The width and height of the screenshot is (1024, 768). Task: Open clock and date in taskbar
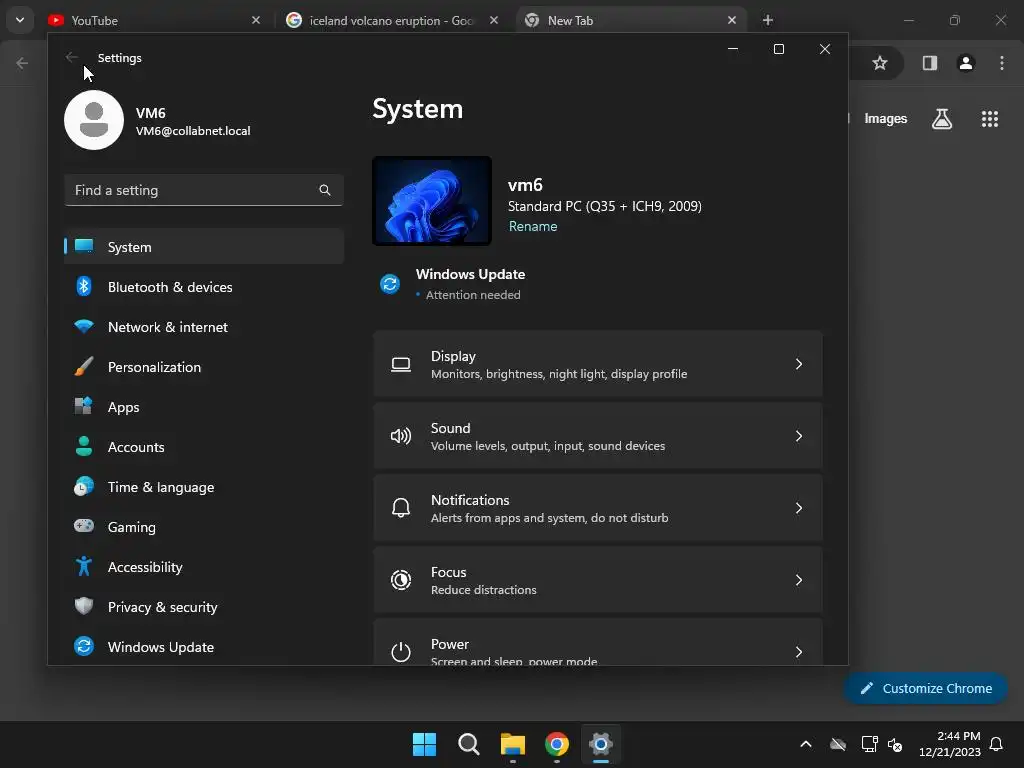(x=950, y=744)
